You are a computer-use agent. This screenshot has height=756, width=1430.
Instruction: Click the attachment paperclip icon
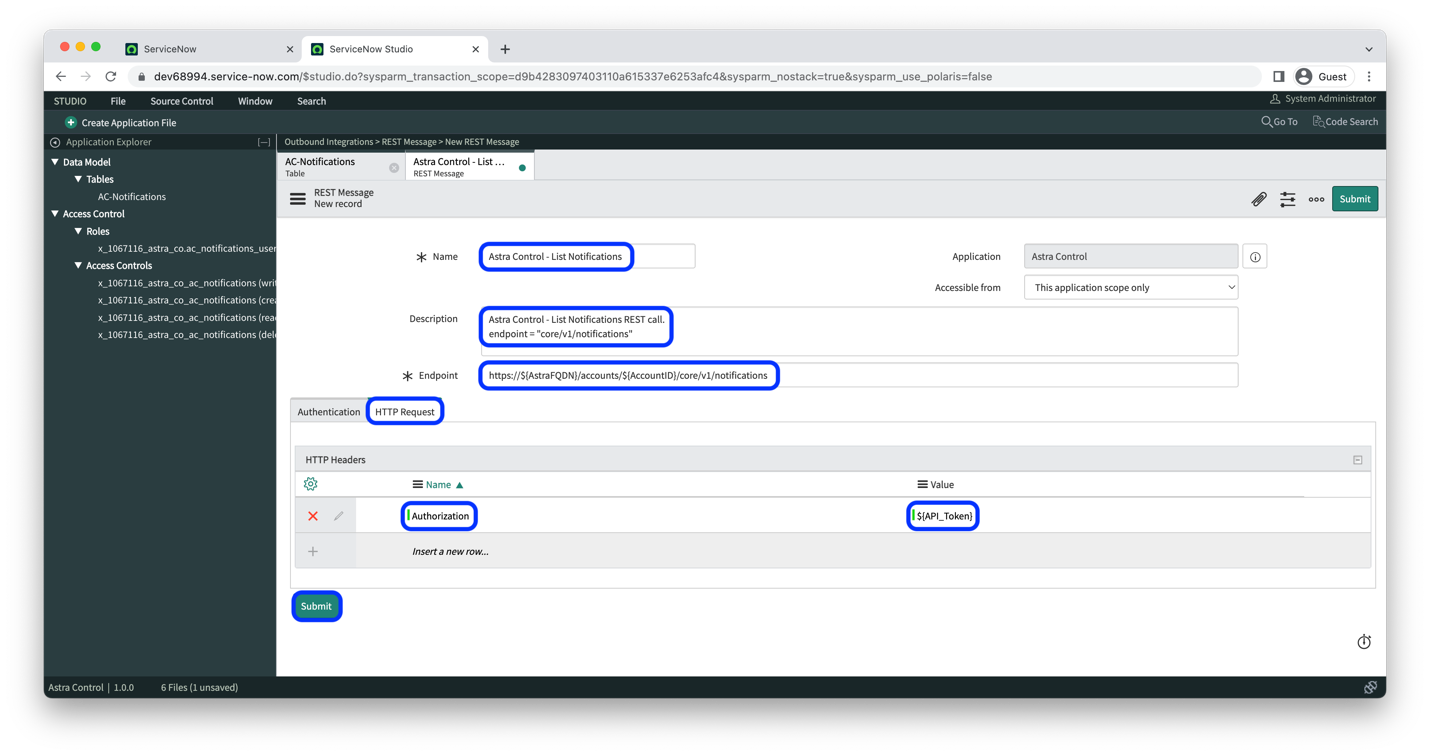(1259, 199)
